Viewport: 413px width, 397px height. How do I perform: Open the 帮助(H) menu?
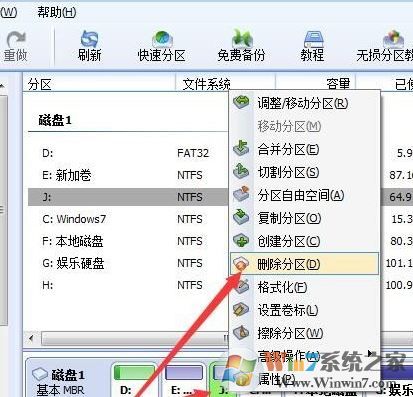click(x=56, y=12)
